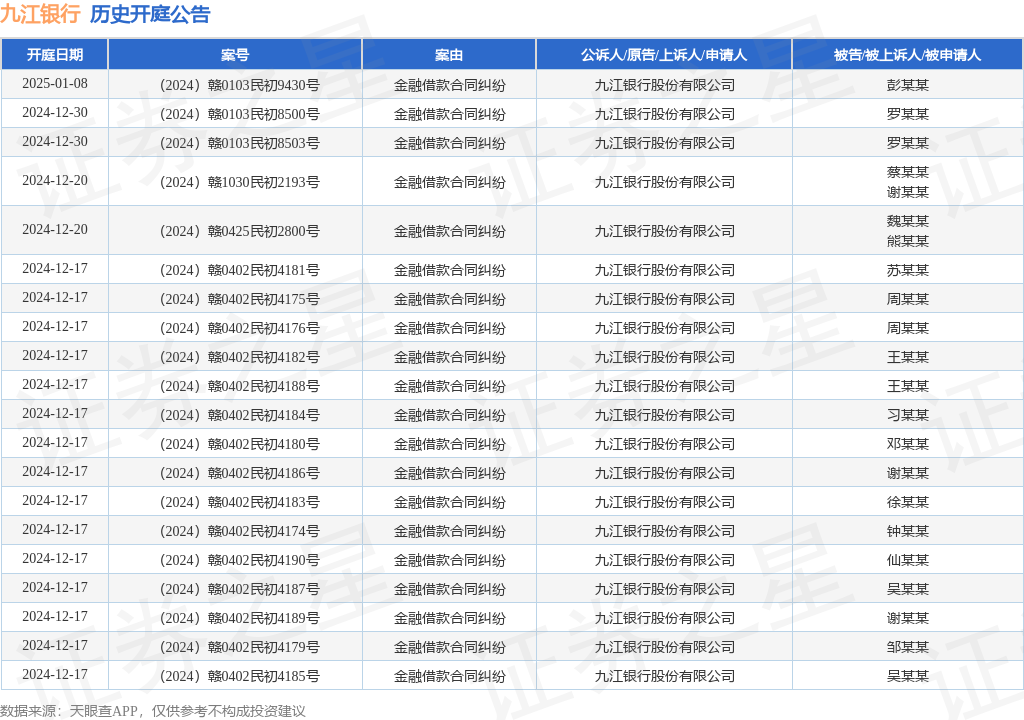Click the 历史开庭公告 heading

[150, 14]
